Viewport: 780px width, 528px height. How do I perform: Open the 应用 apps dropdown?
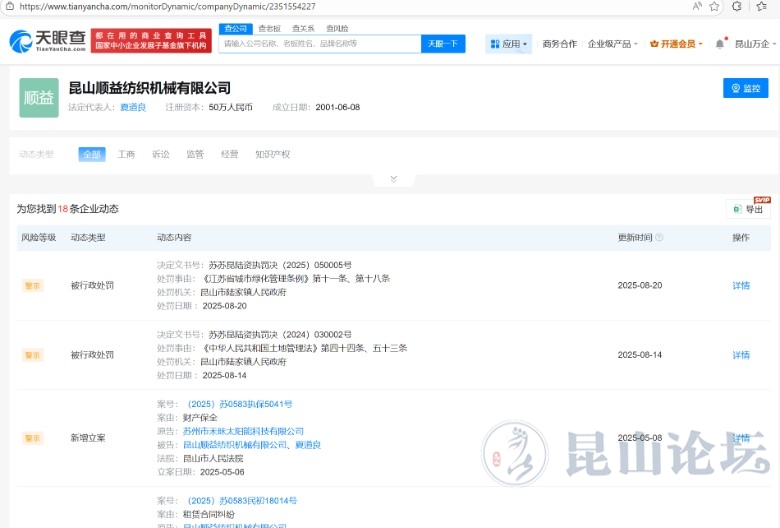pyautogui.click(x=508, y=44)
